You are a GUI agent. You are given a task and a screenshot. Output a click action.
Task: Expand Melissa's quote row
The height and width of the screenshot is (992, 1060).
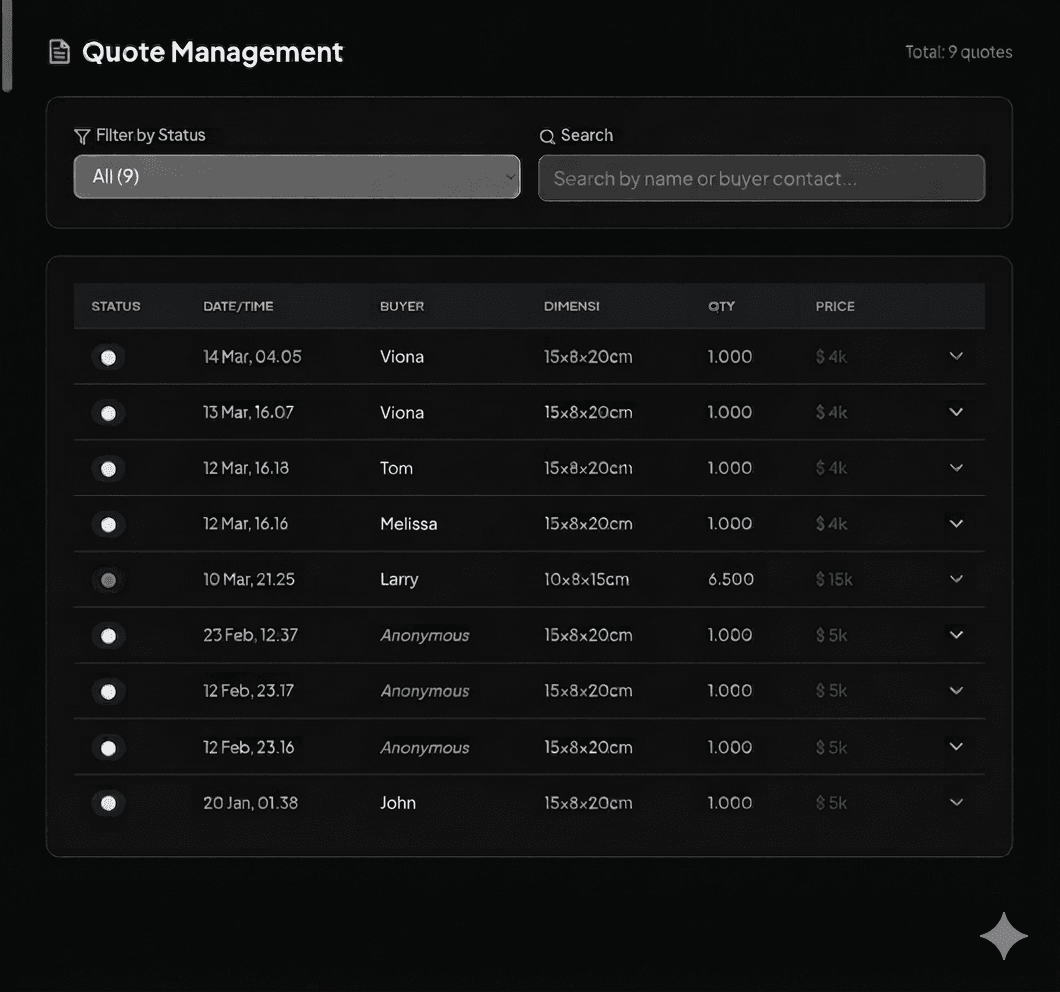956,523
